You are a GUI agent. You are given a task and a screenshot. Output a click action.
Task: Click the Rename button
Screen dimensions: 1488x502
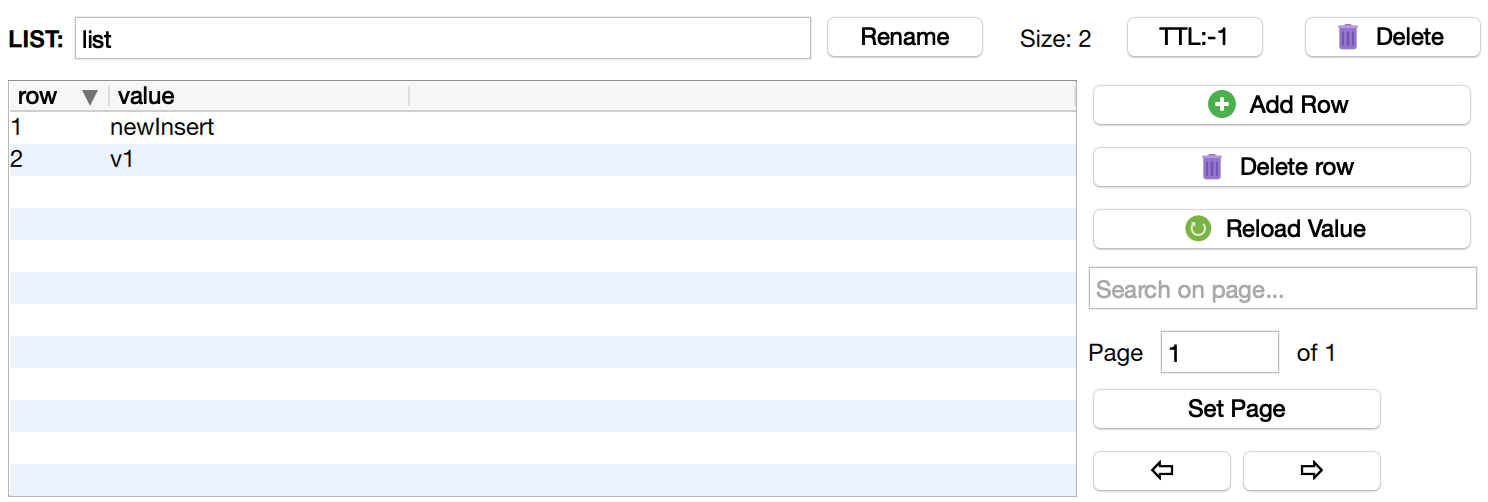[x=904, y=38]
